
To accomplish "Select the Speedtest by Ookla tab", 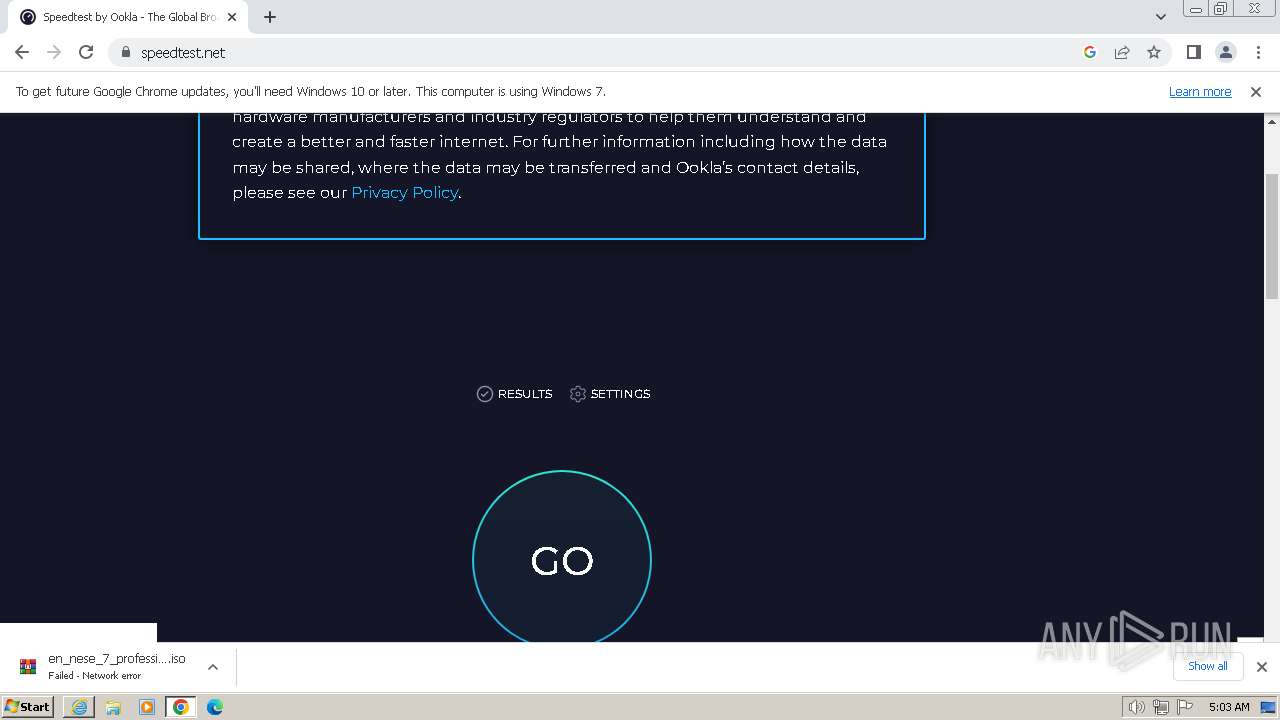I will [128, 17].
